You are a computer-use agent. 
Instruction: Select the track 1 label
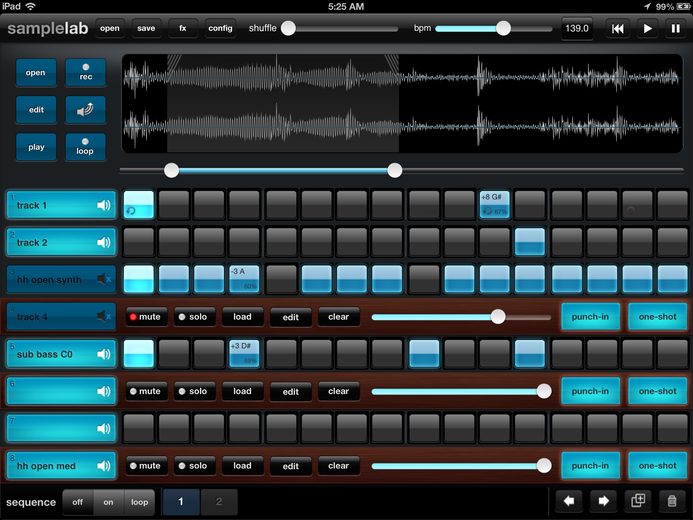tap(61, 205)
